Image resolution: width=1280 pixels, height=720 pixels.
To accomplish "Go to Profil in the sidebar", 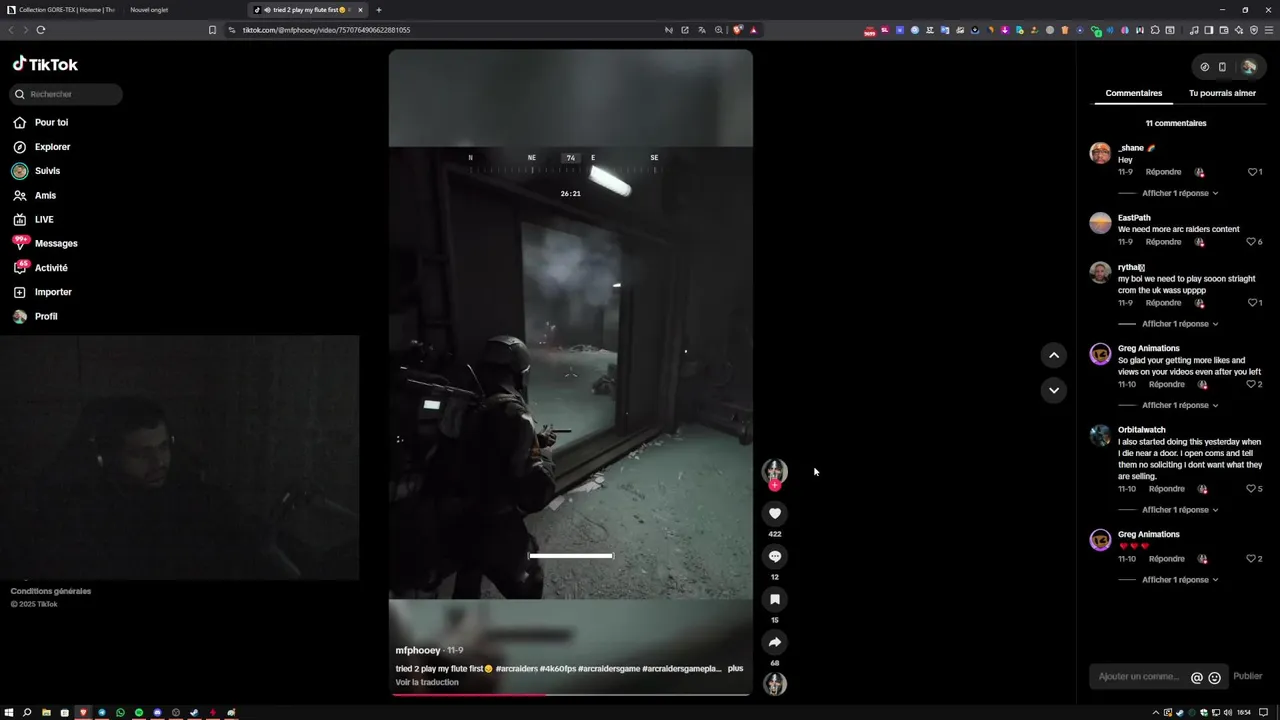I will pyautogui.click(x=35, y=317).
